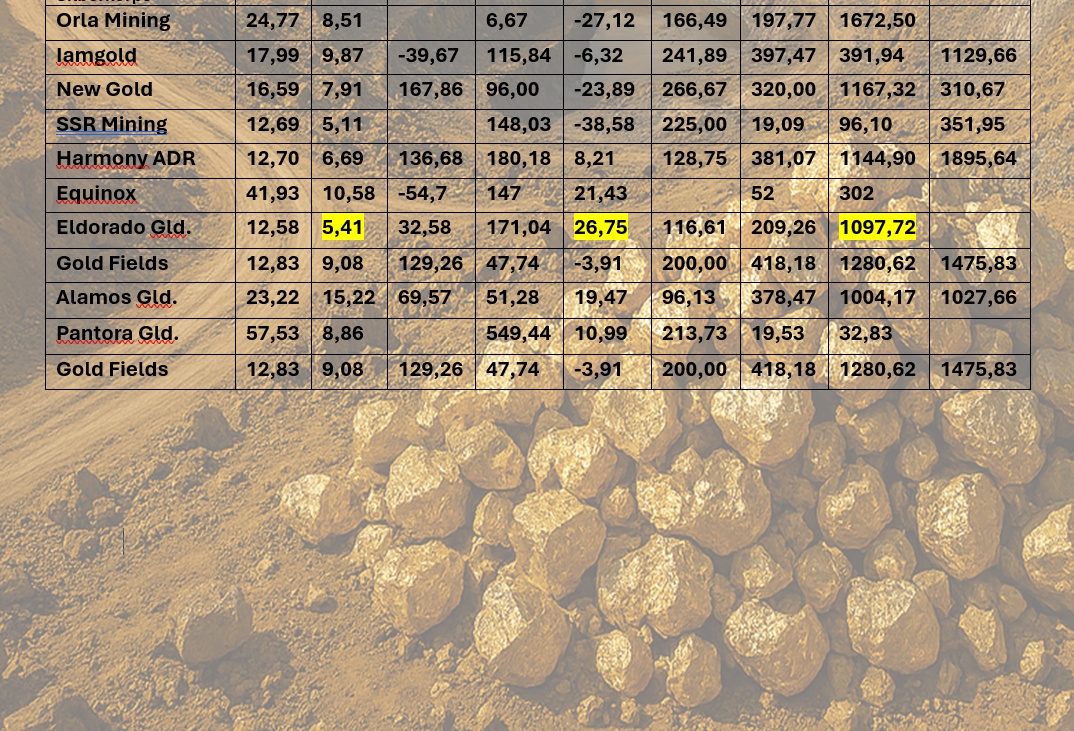Click 549,44 in the Pantora row
Image resolution: width=1074 pixels, height=731 pixels.
(518, 334)
